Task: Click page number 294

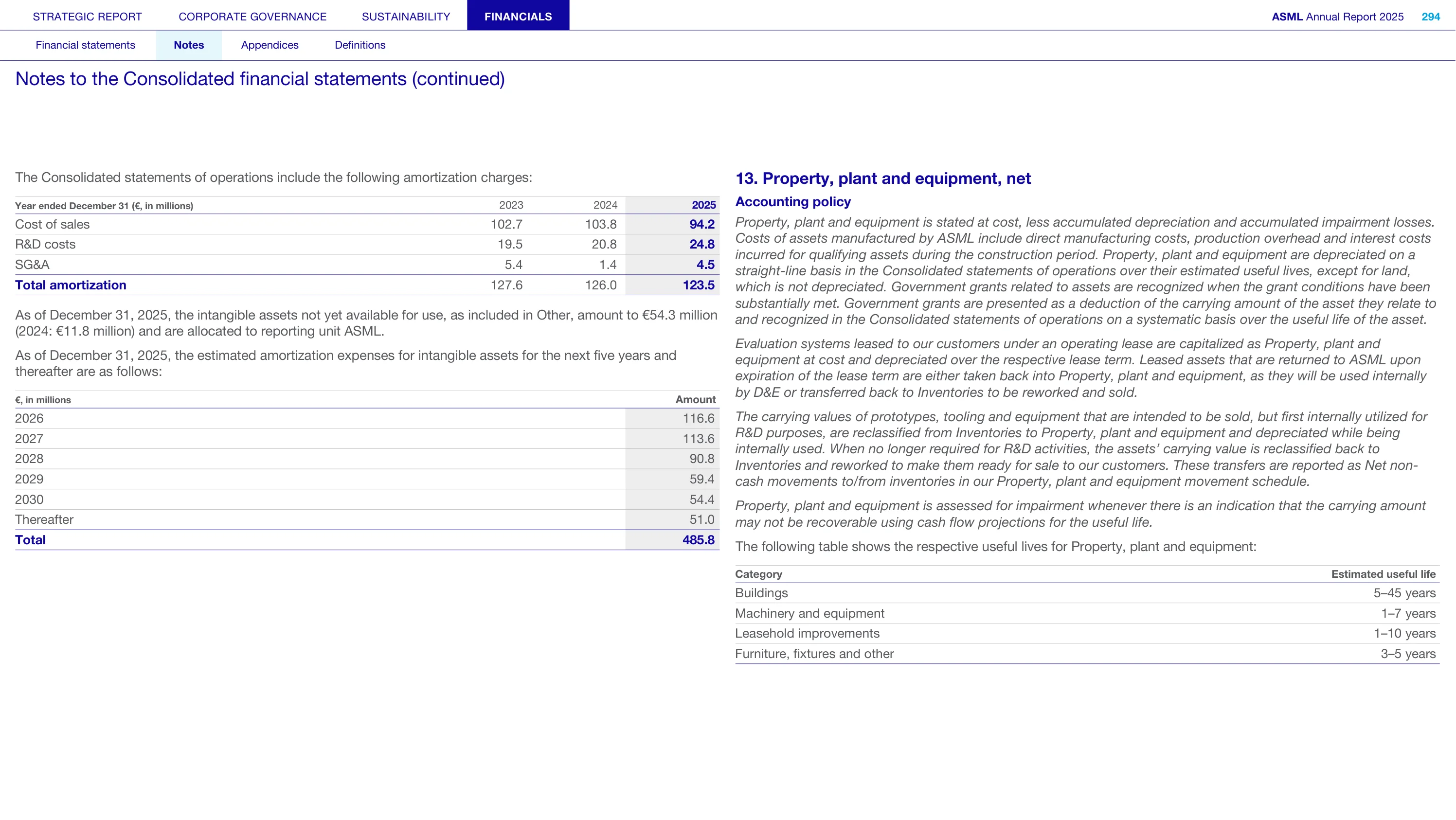Action: (1431, 17)
